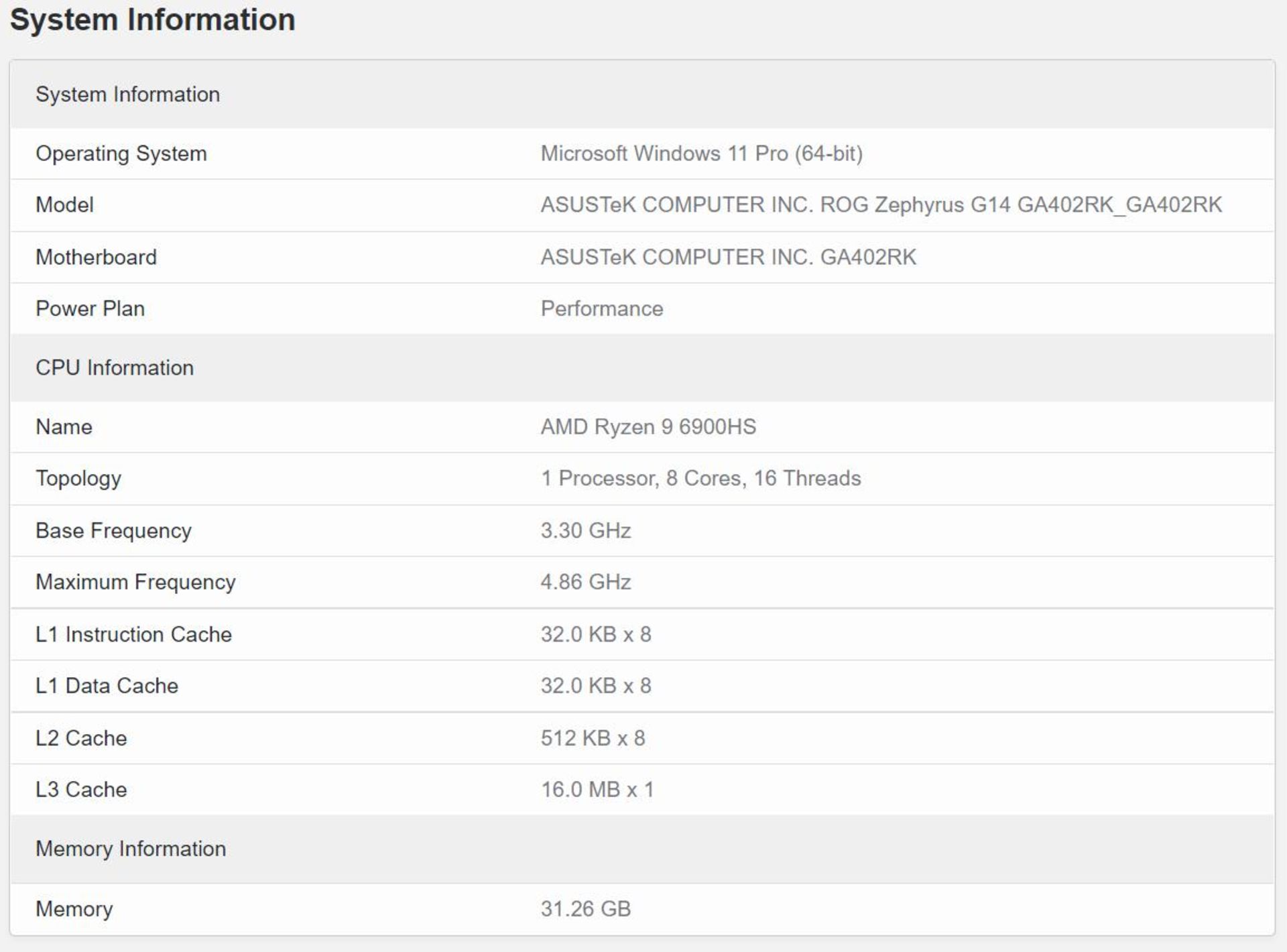This screenshot has height=952, width=1287.
Task: Select the Memory Information section header
Action: pyautogui.click(x=130, y=849)
